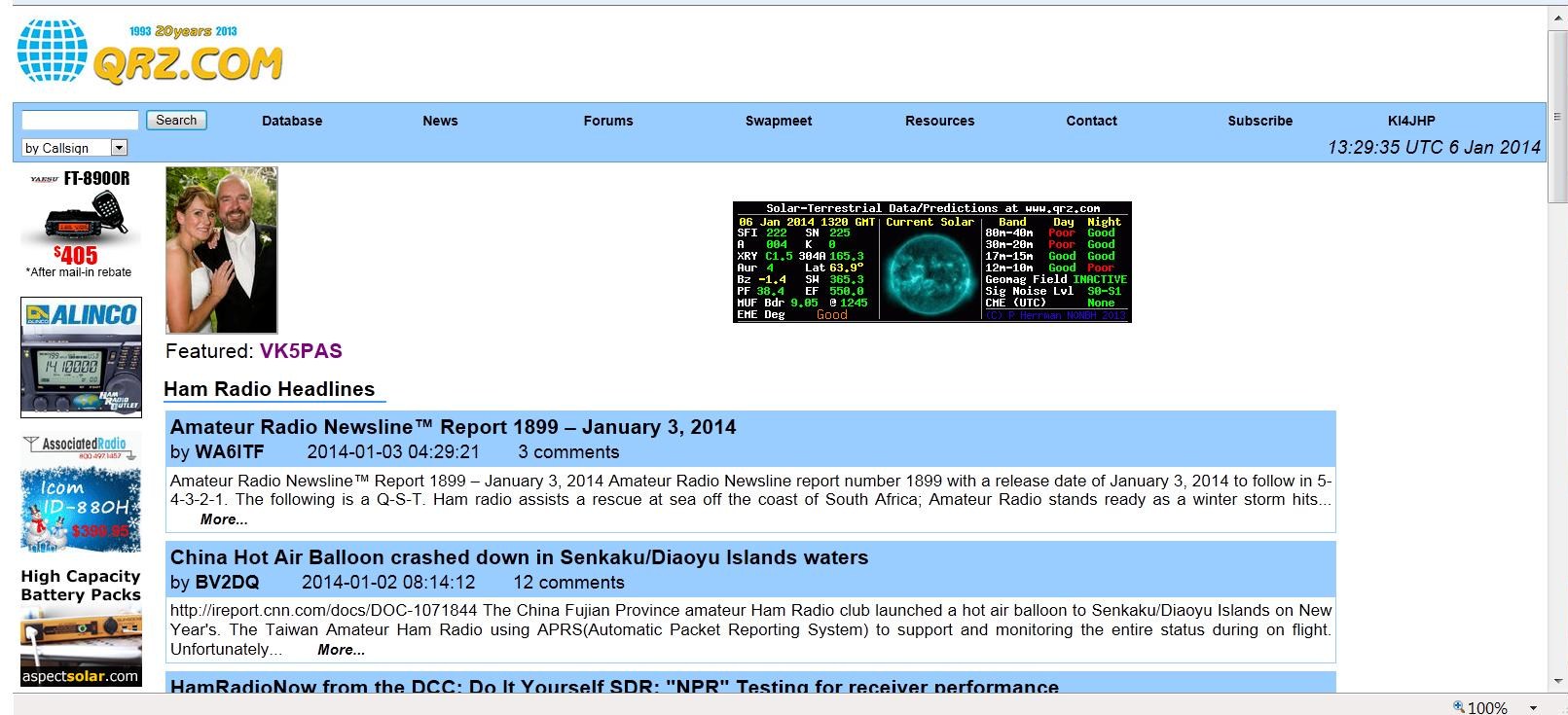Open Amateur Radio Newsline Report 1899 headline
1568x715 pixels.
(453, 427)
